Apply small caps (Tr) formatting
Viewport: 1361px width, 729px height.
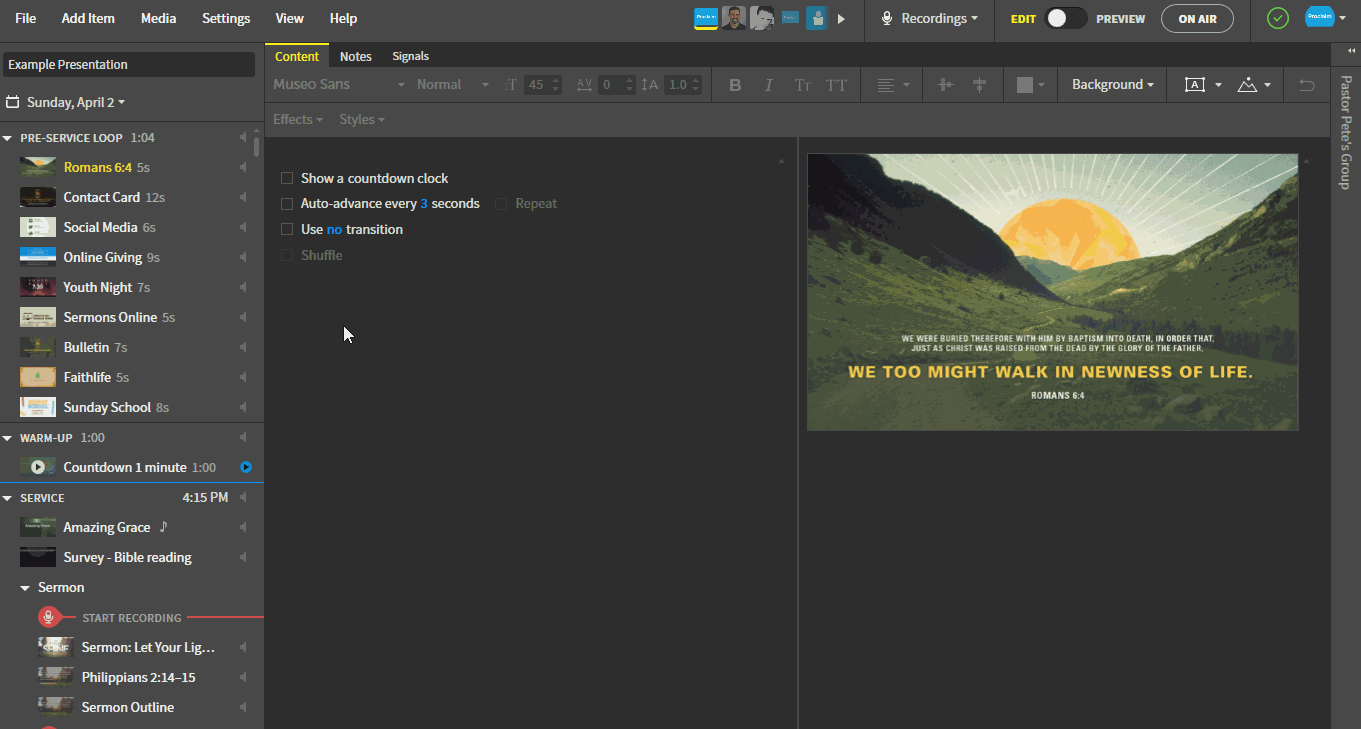pos(802,85)
